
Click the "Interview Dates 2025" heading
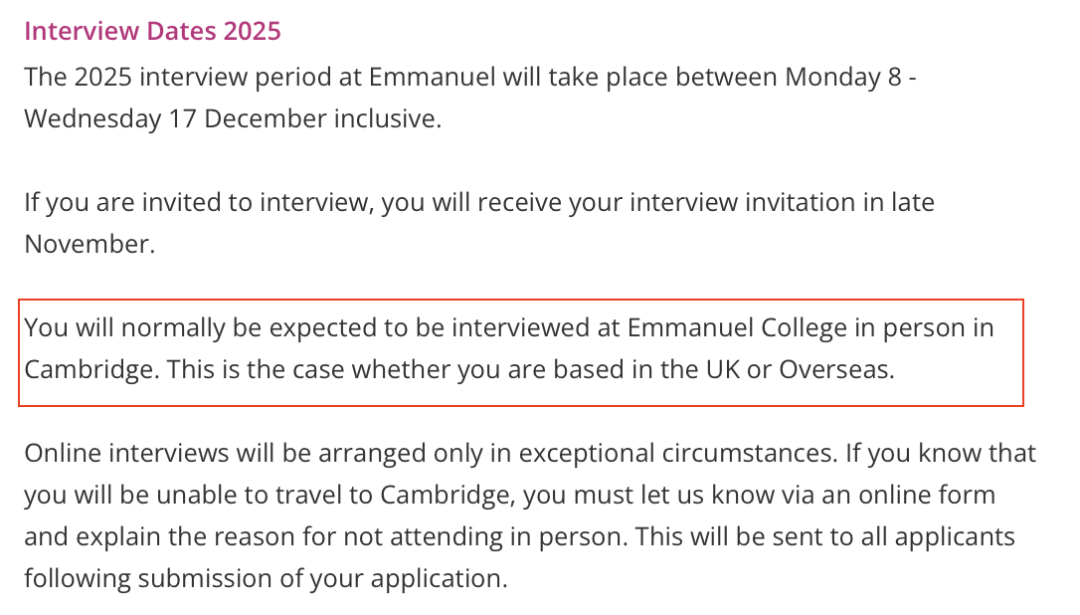(x=152, y=31)
